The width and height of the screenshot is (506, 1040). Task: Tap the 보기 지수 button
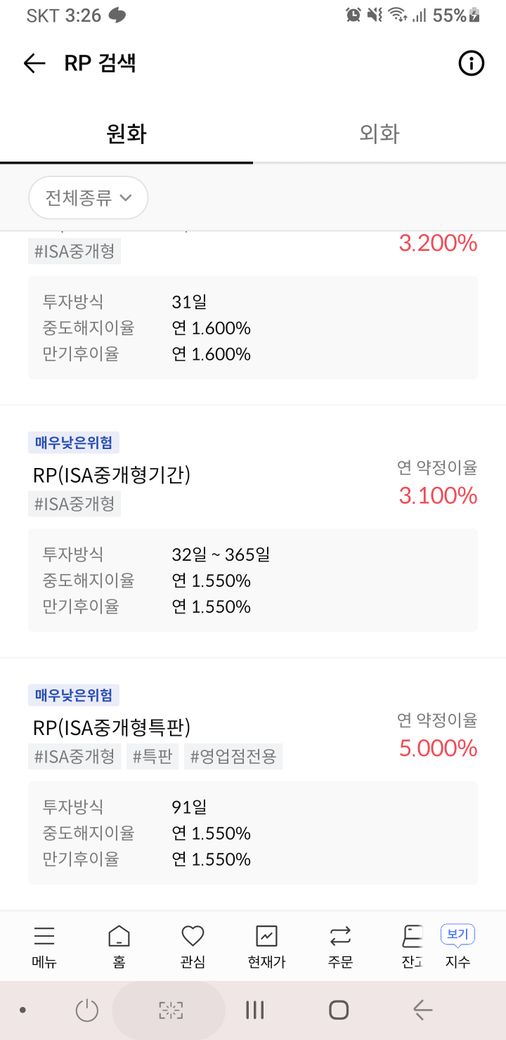pos(458,946)
